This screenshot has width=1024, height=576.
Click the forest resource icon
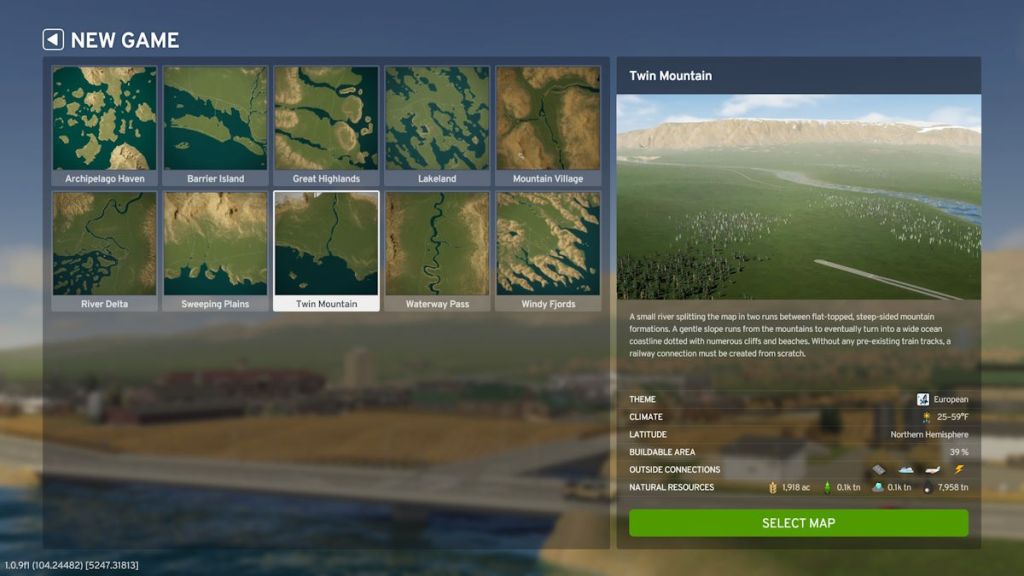(x=827, y=486)
